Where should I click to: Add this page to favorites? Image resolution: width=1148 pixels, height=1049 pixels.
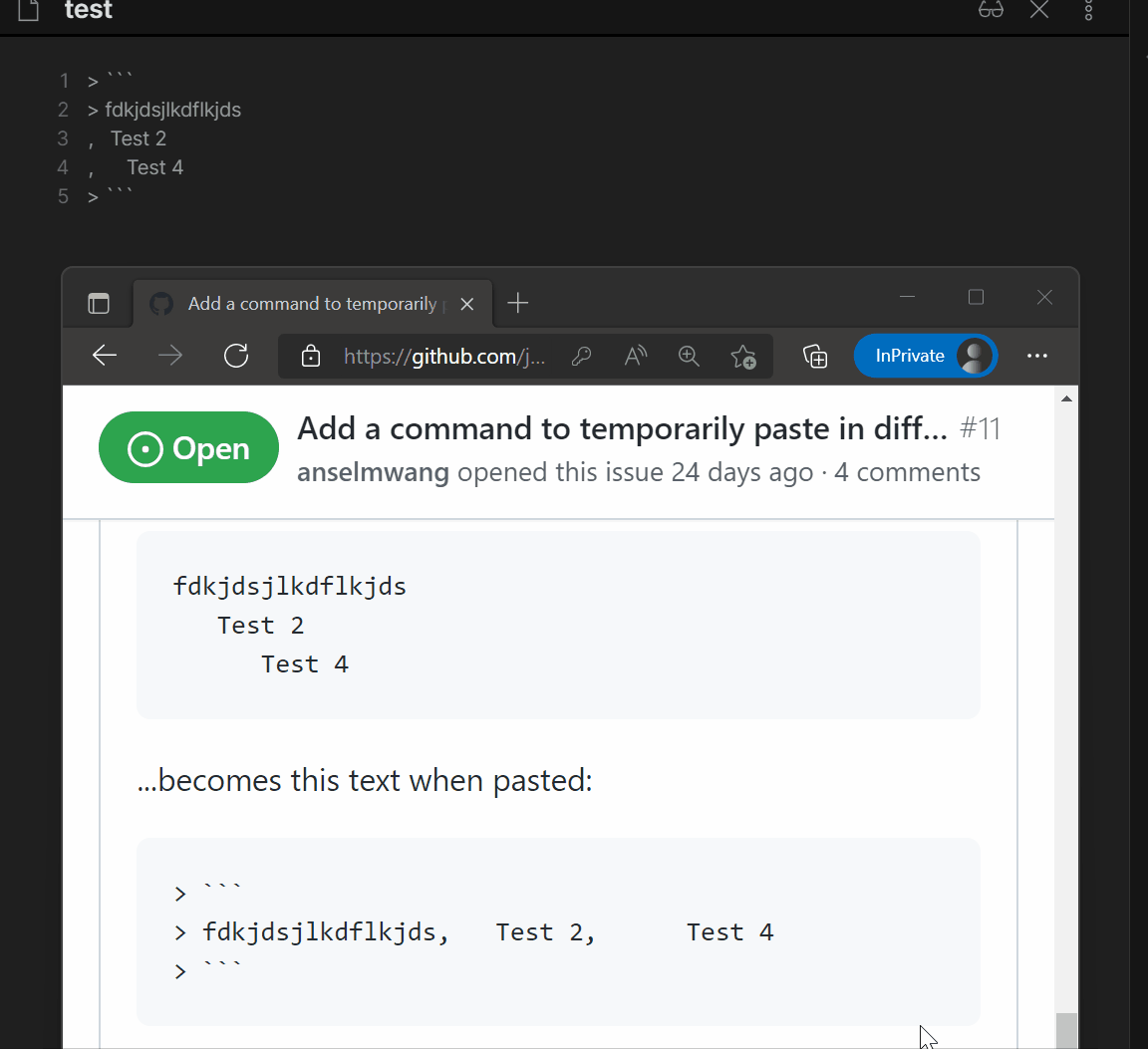pos(743,356)
